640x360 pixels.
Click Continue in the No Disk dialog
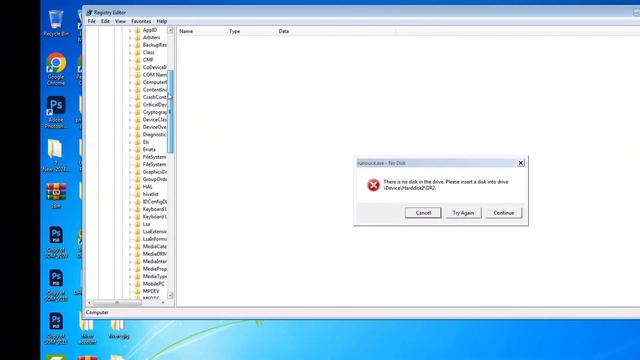(504, 213)
